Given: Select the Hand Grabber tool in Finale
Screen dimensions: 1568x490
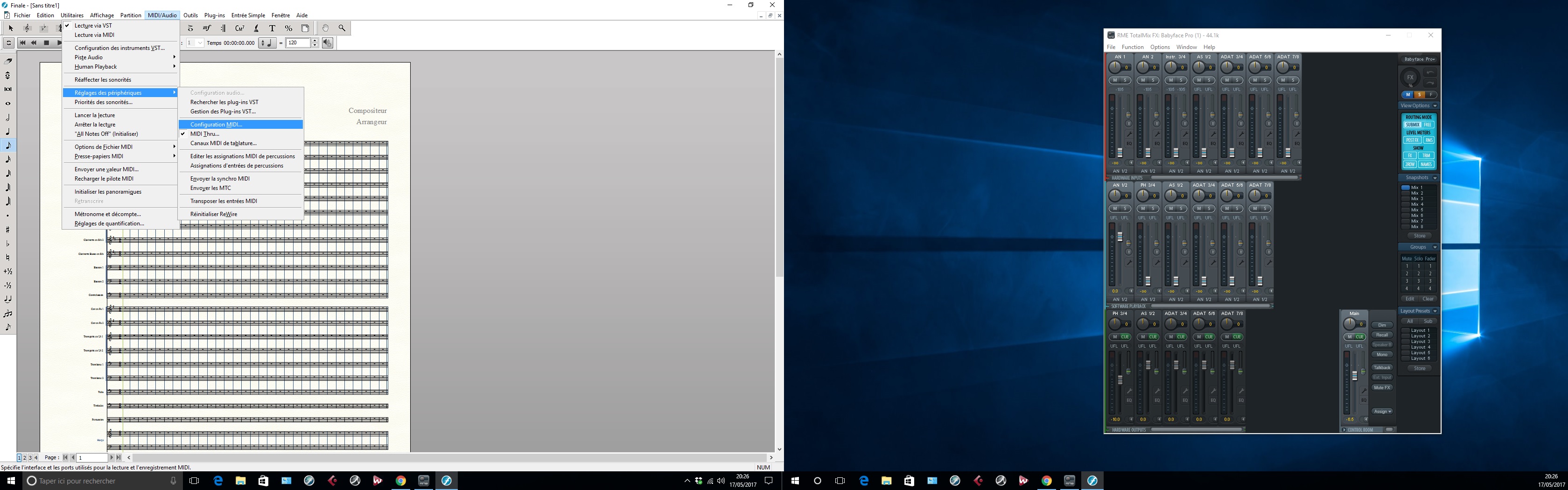Looking at the screenshot, I should [326, 28].
